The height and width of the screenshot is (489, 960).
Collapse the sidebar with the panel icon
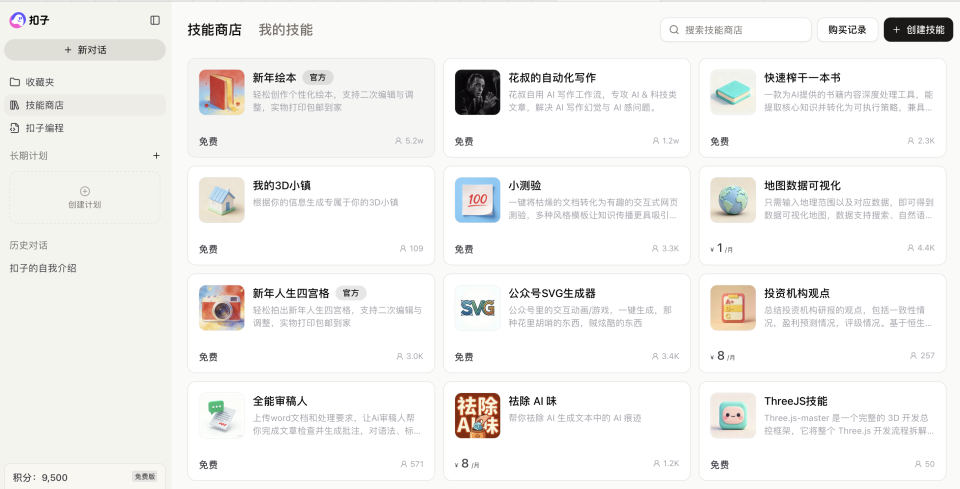(x=155, y=20)
